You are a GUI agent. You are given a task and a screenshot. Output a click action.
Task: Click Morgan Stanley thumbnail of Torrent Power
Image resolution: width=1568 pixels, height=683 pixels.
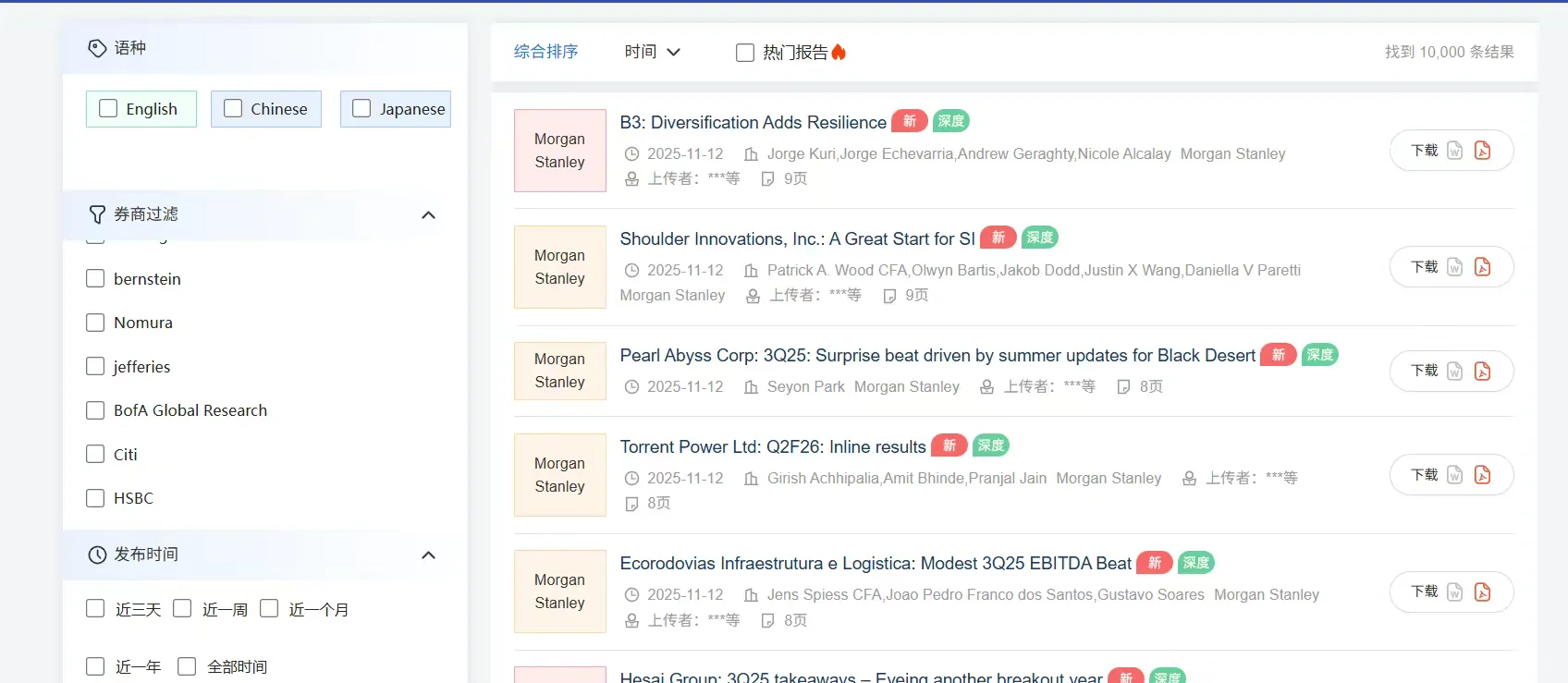pyautogui.click(x=560, y=475)
